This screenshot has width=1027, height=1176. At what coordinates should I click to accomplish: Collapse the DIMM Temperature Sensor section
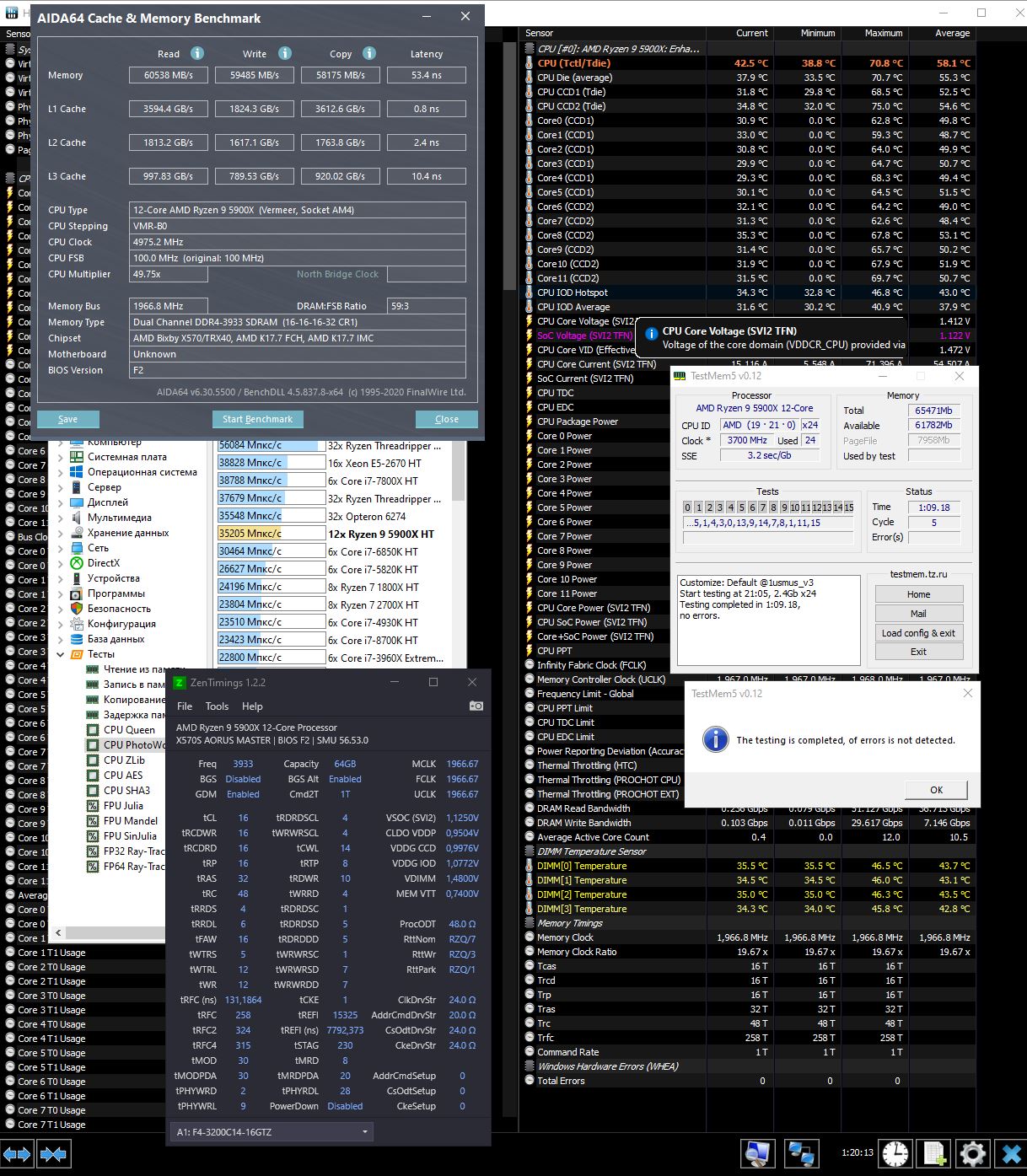coord(530,851)
